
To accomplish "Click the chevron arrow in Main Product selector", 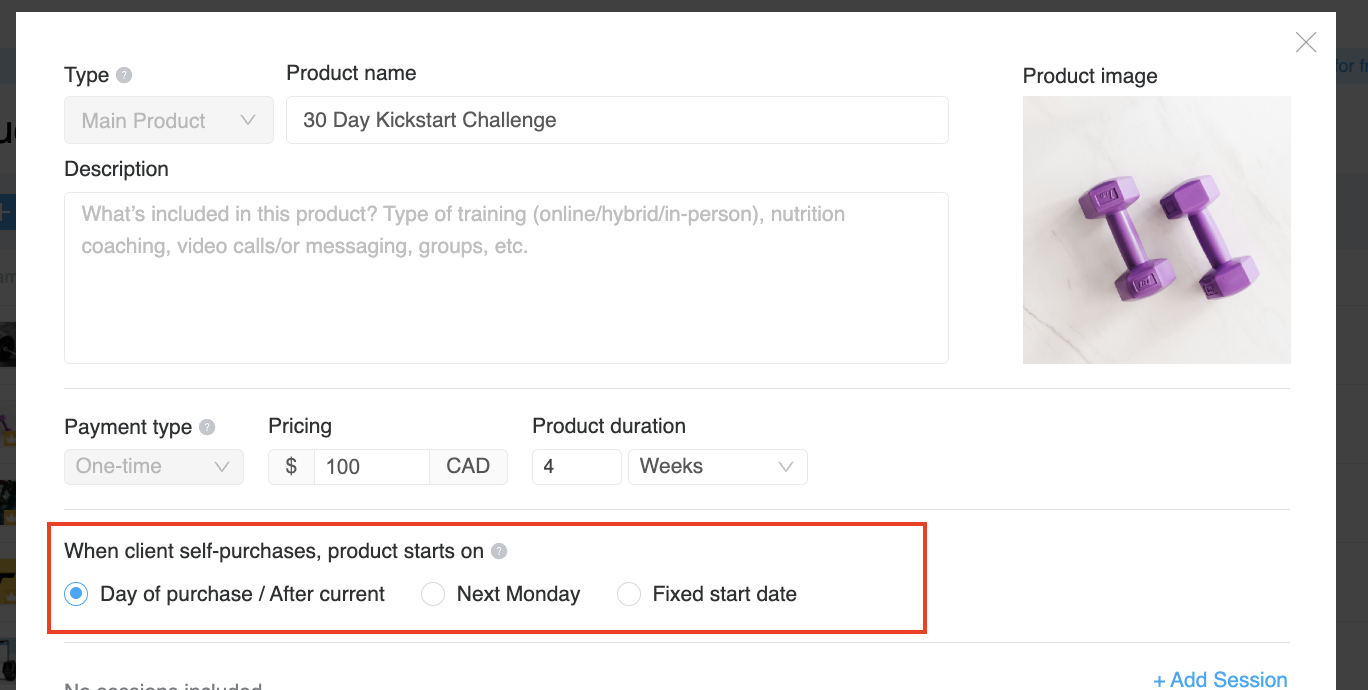I will (249, 121).
